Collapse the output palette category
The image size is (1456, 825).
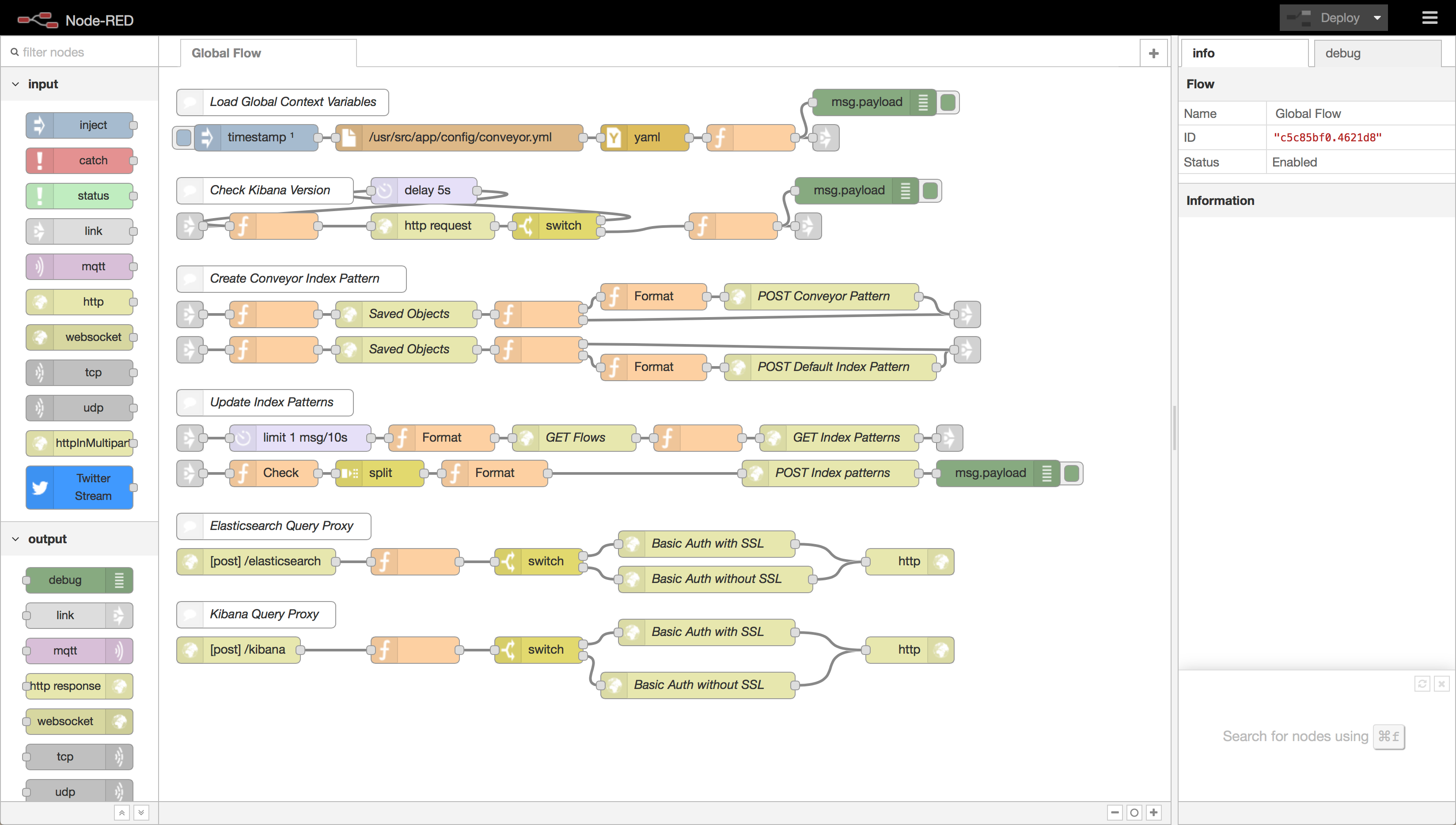[80, 539]
